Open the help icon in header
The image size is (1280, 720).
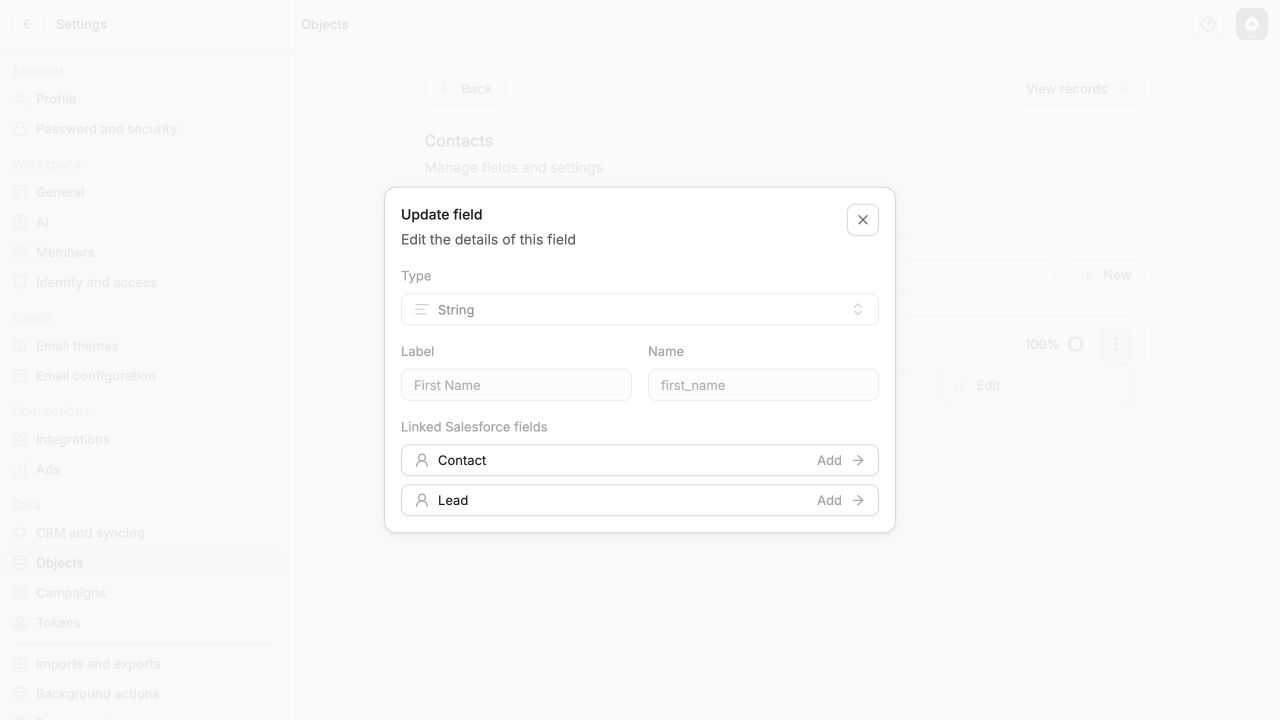[1208, 24]
